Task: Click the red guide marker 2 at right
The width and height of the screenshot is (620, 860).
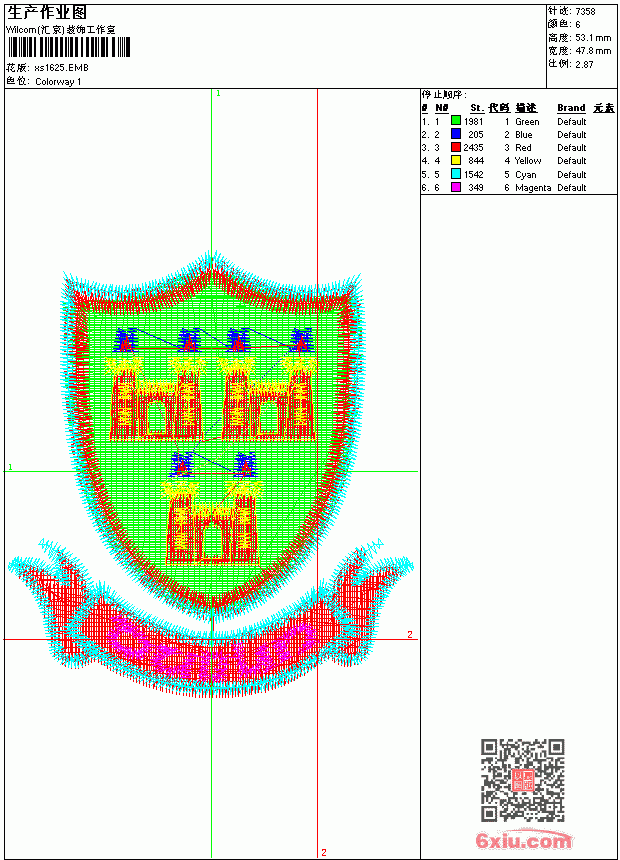Action: point(409,634)
